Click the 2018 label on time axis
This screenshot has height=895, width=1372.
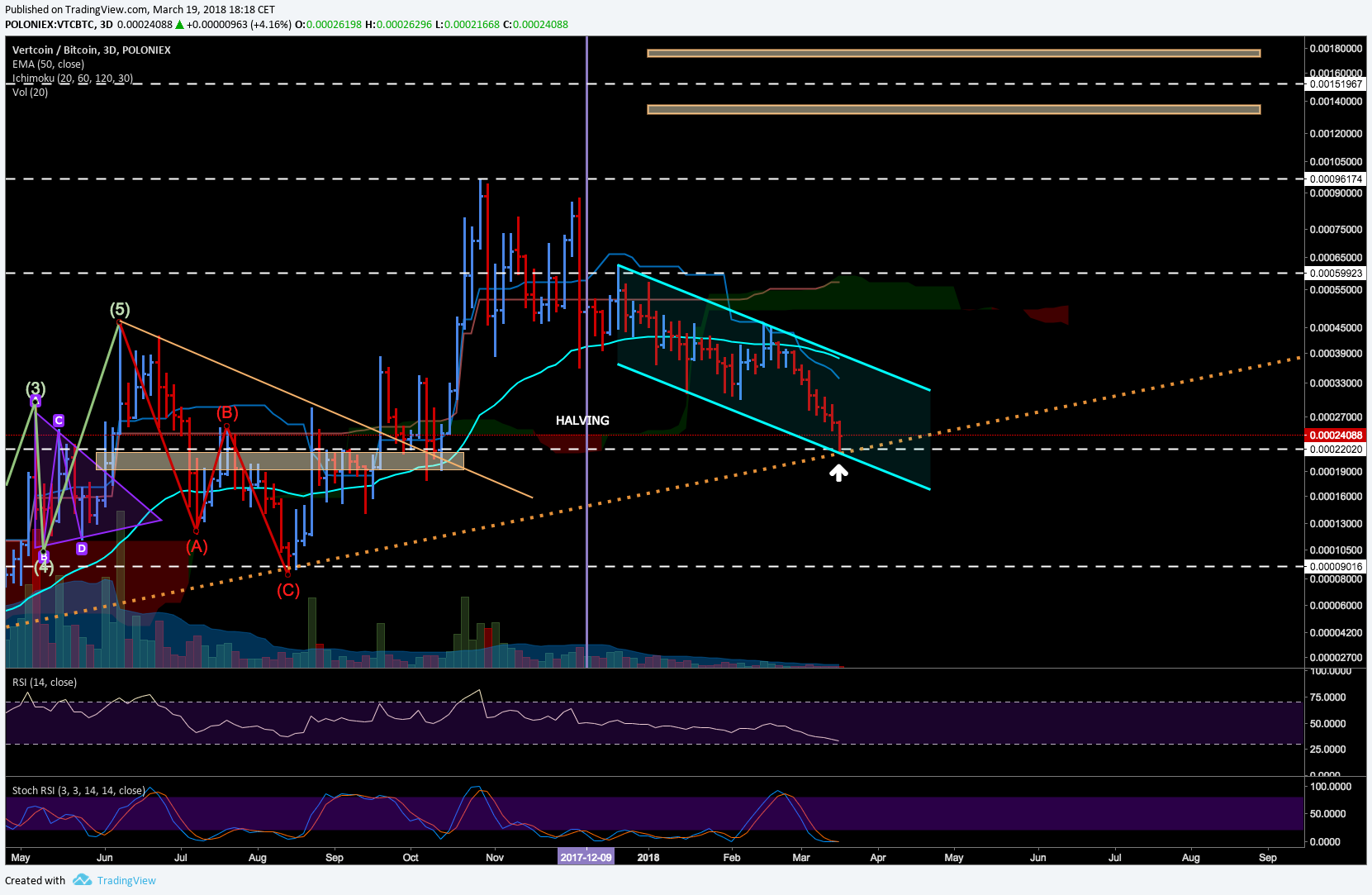648,858
